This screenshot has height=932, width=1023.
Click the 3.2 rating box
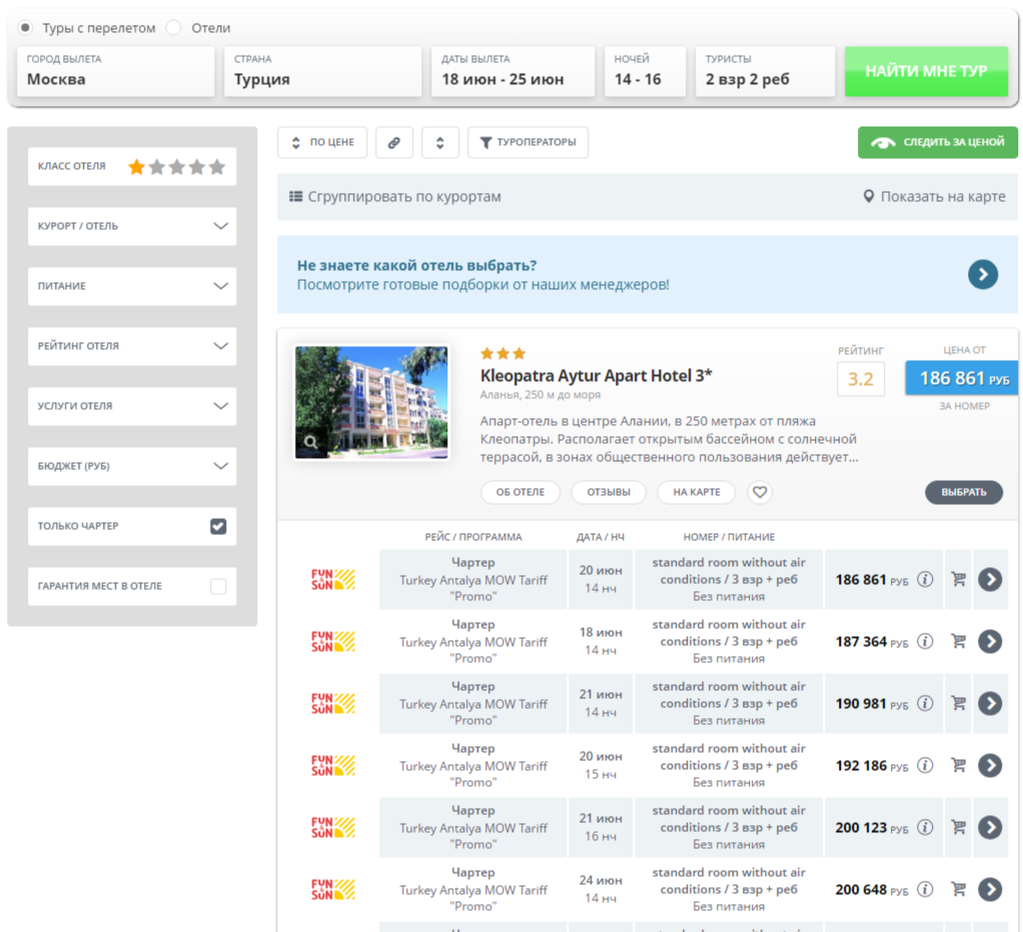point(861,379)
